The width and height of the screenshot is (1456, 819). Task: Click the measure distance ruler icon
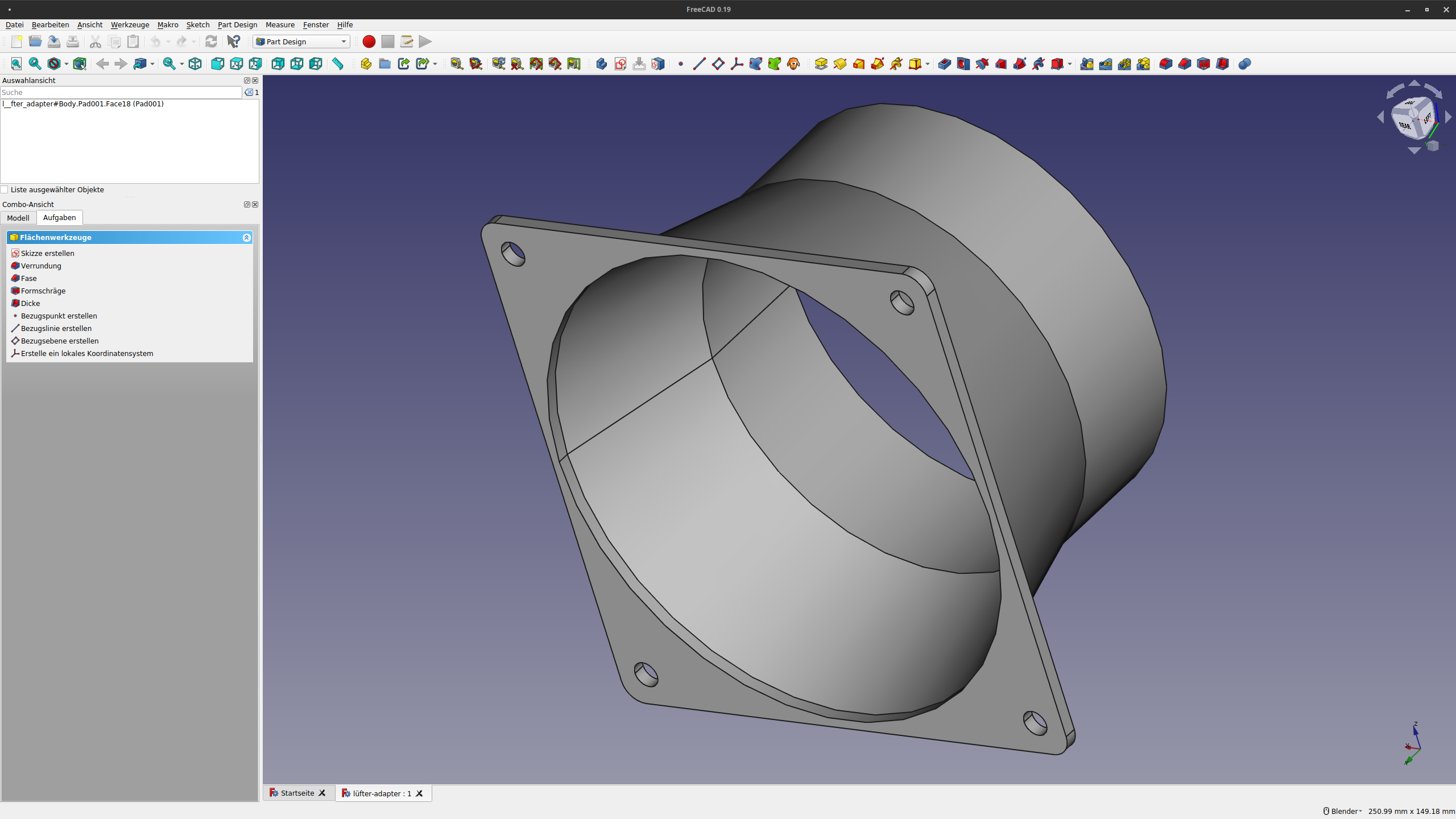pyautogui.click(x=338, y=64)
